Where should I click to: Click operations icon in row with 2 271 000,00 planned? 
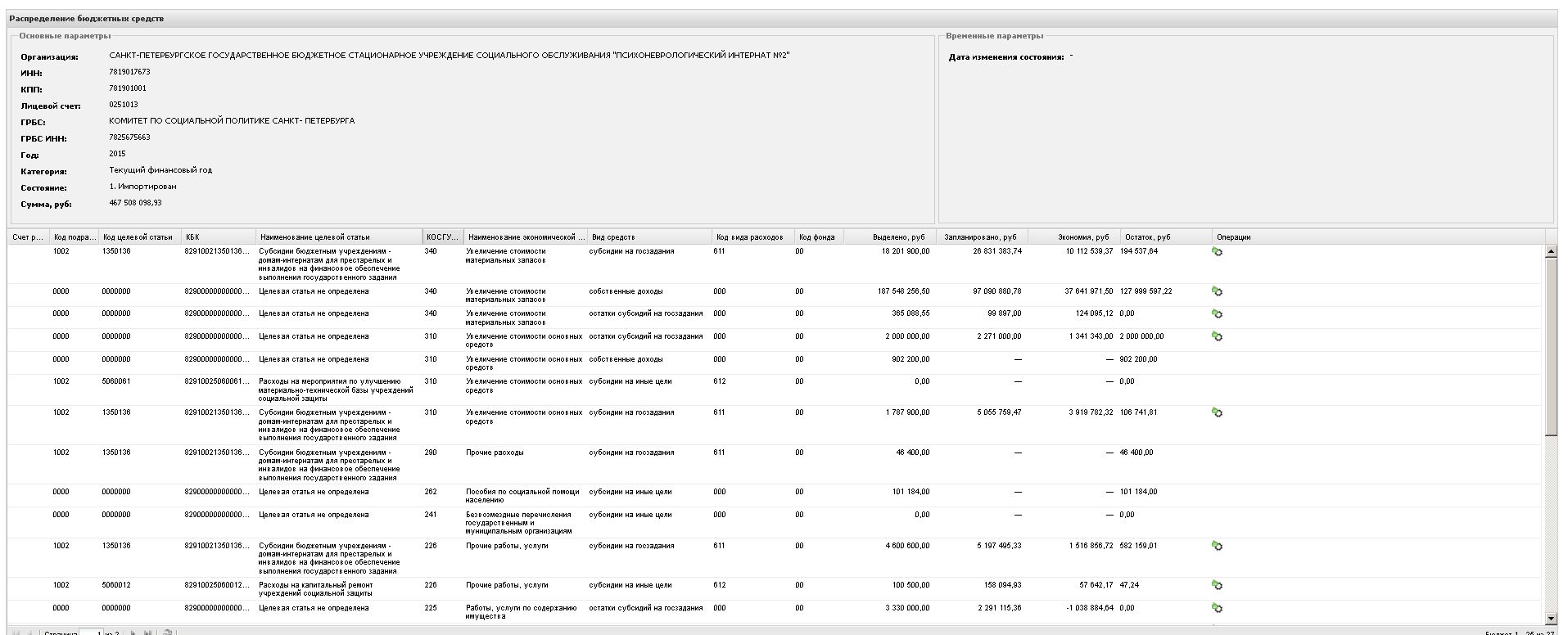point(1217,337)
